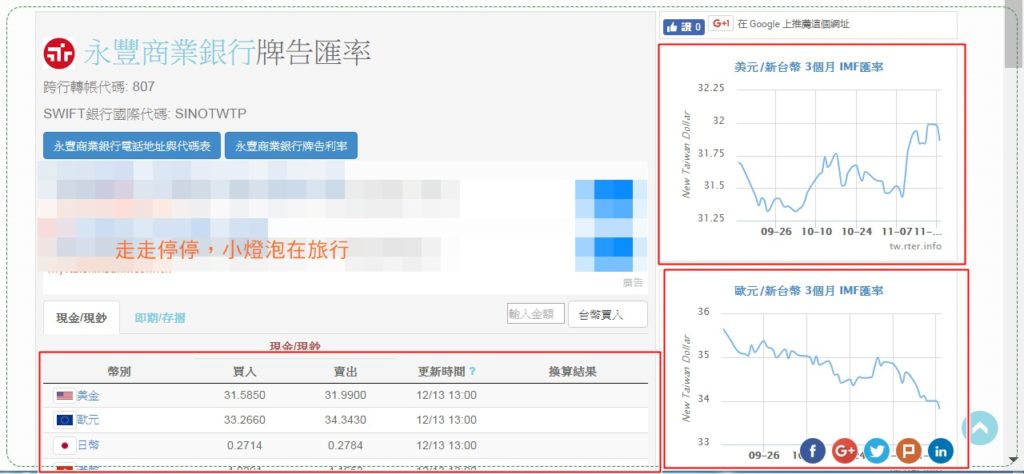Open the 歐元 currency link

click(x=88, y=420)
